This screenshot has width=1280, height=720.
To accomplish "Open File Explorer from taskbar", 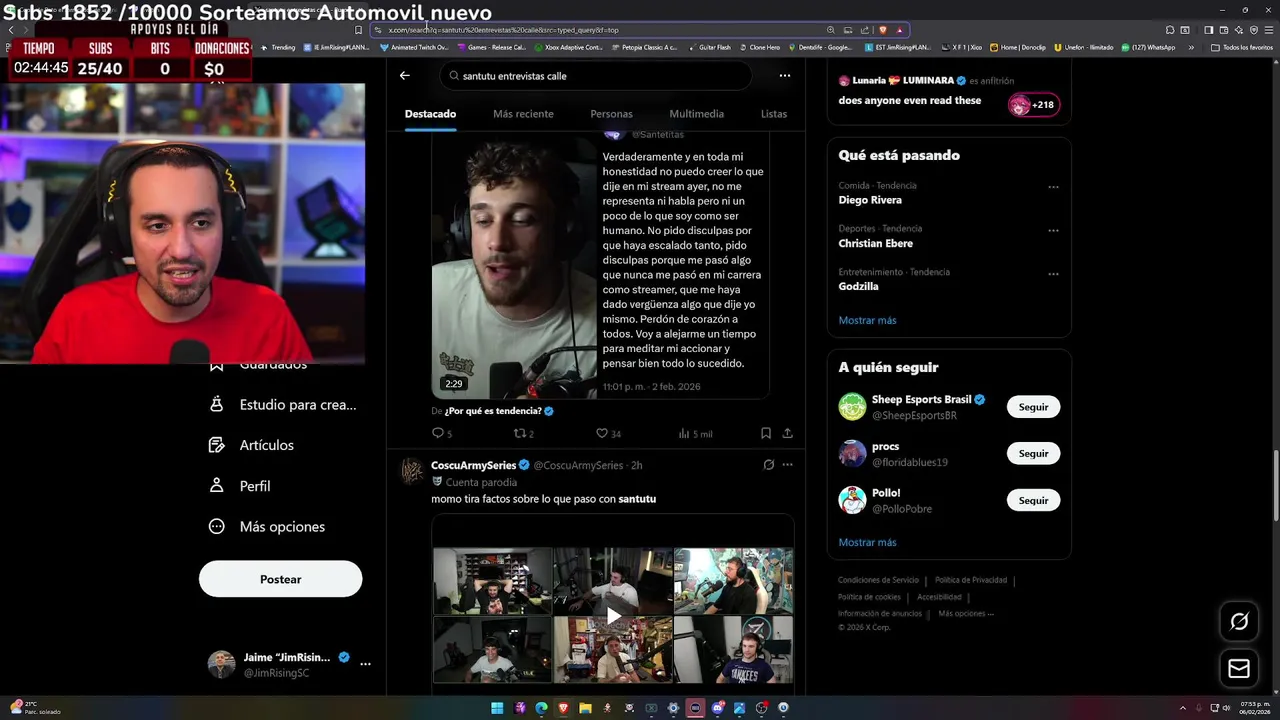I will [x=585, y=708].
